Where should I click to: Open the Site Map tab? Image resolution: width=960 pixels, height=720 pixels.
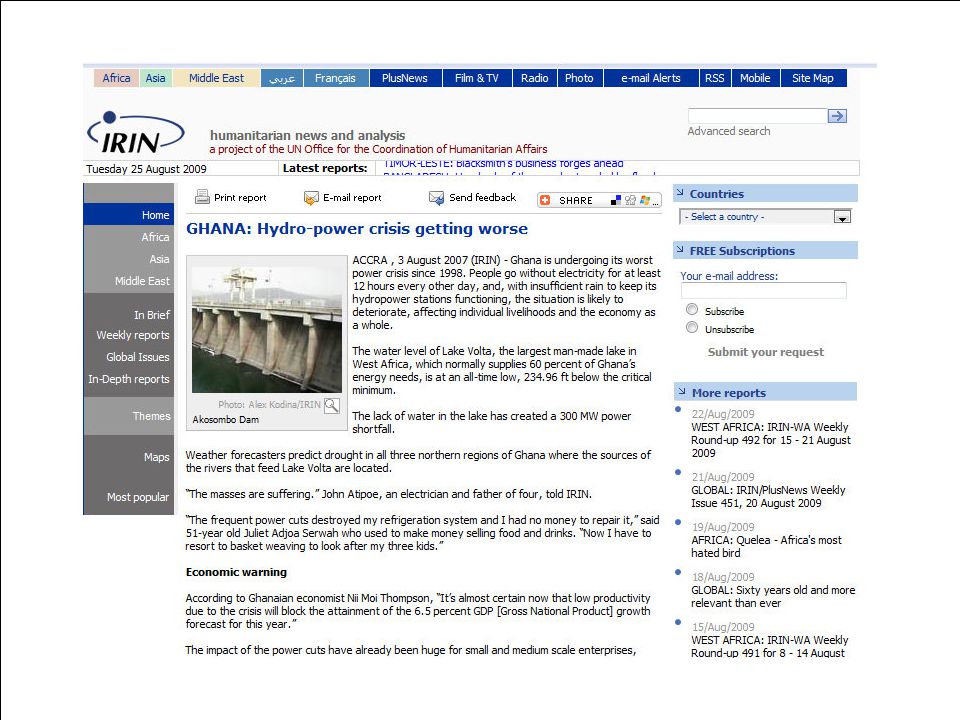[813, 78]
